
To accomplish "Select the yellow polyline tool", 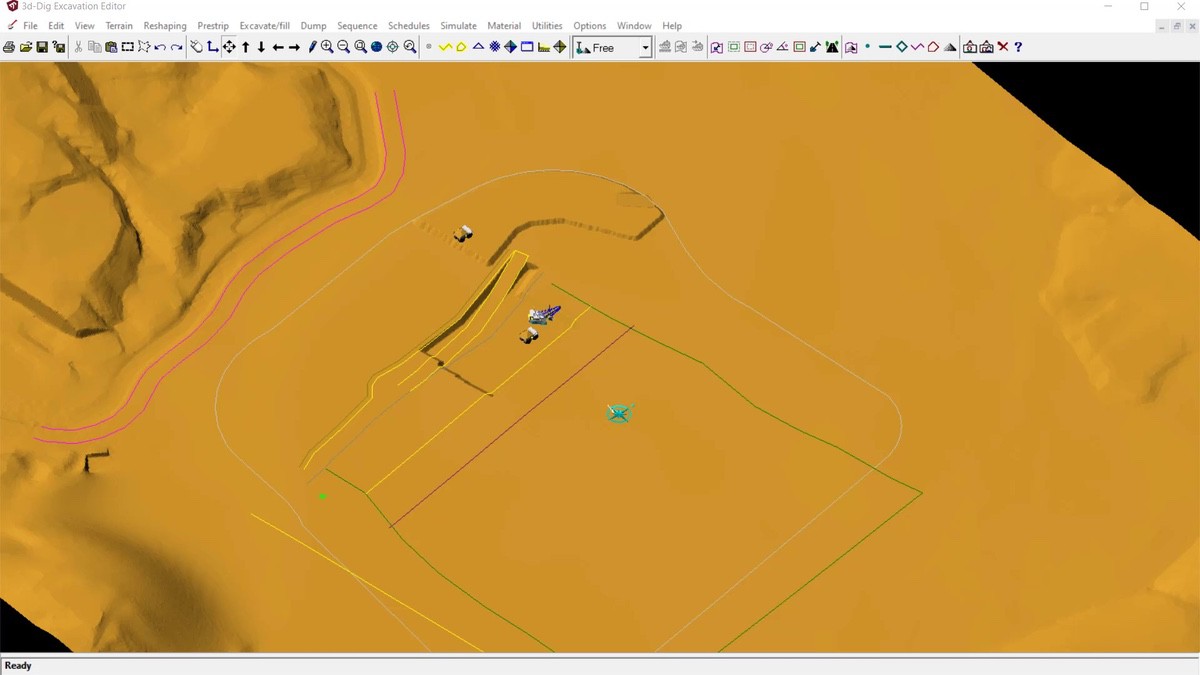I will tap(445, 47).
